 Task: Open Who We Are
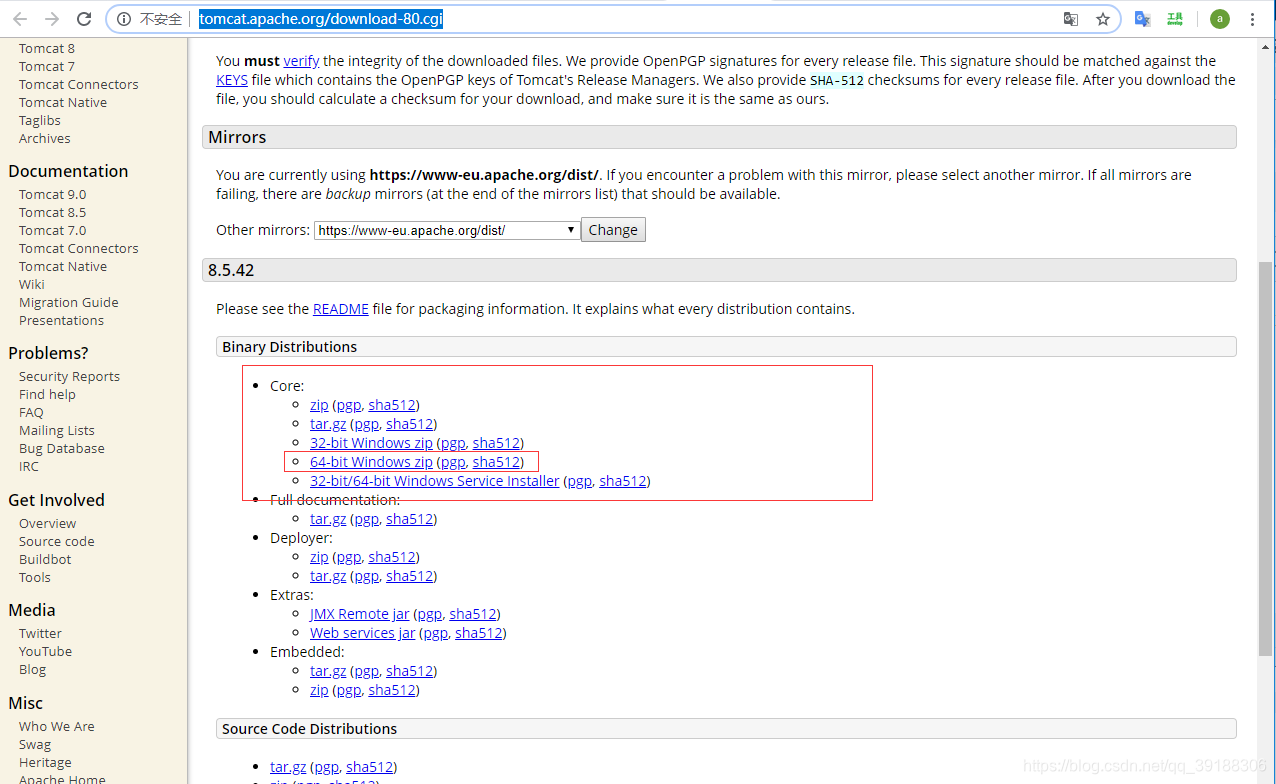(x=57, y=726)
